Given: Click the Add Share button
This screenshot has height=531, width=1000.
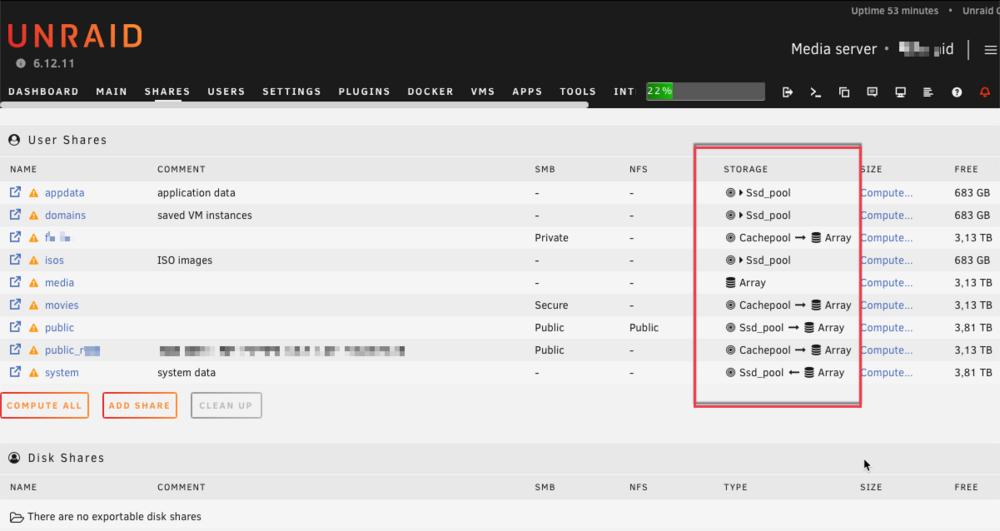Looking at the screenshot, I should pos(140,405).
